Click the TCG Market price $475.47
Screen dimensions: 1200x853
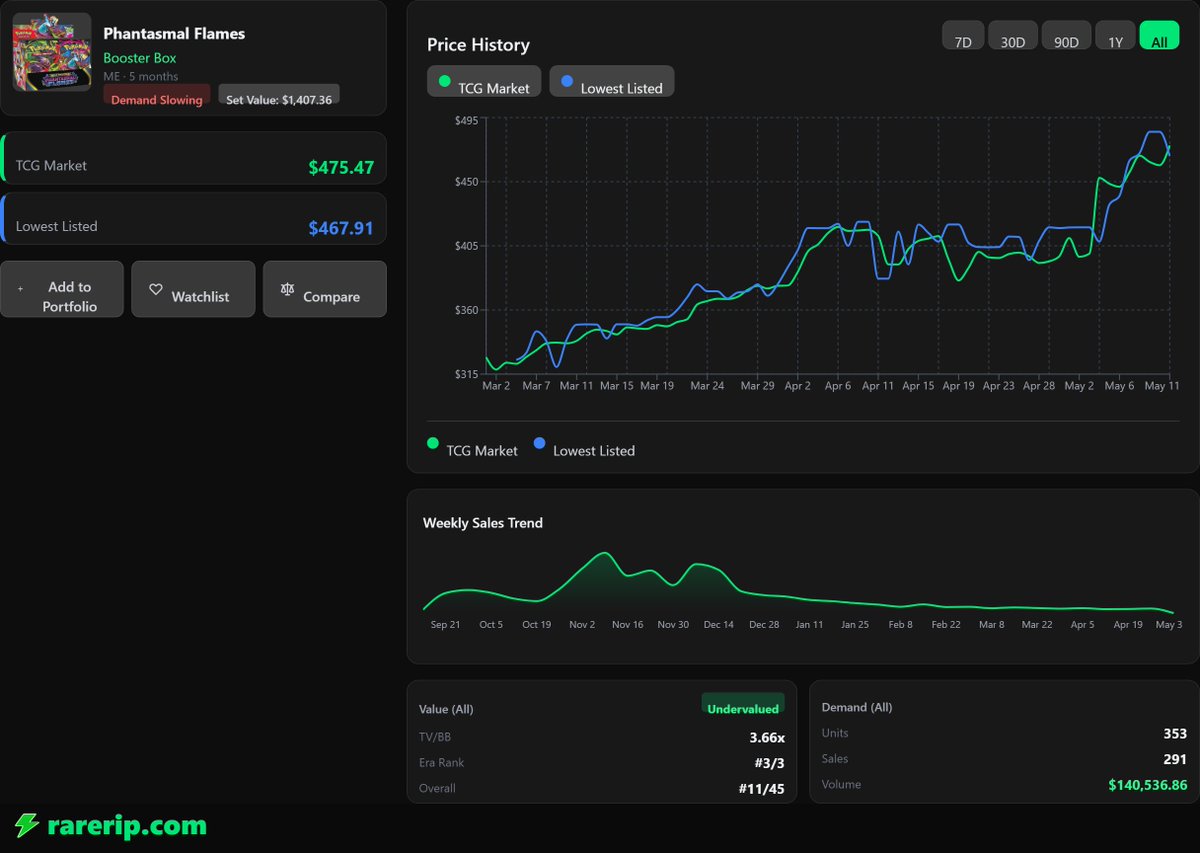[x=341, y=167]
